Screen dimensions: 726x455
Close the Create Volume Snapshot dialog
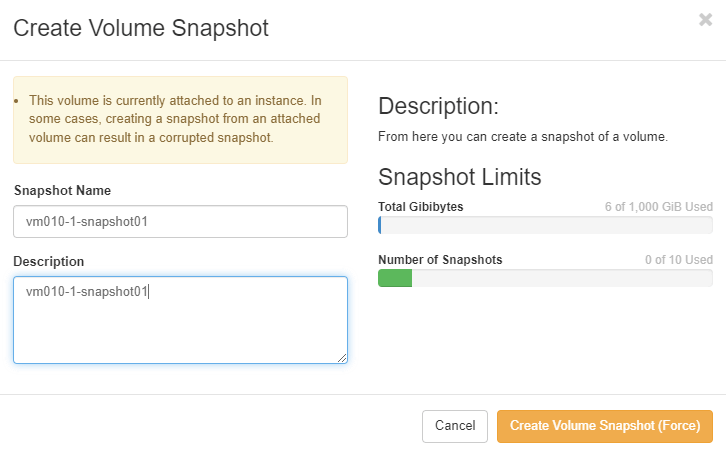point(705,20)
